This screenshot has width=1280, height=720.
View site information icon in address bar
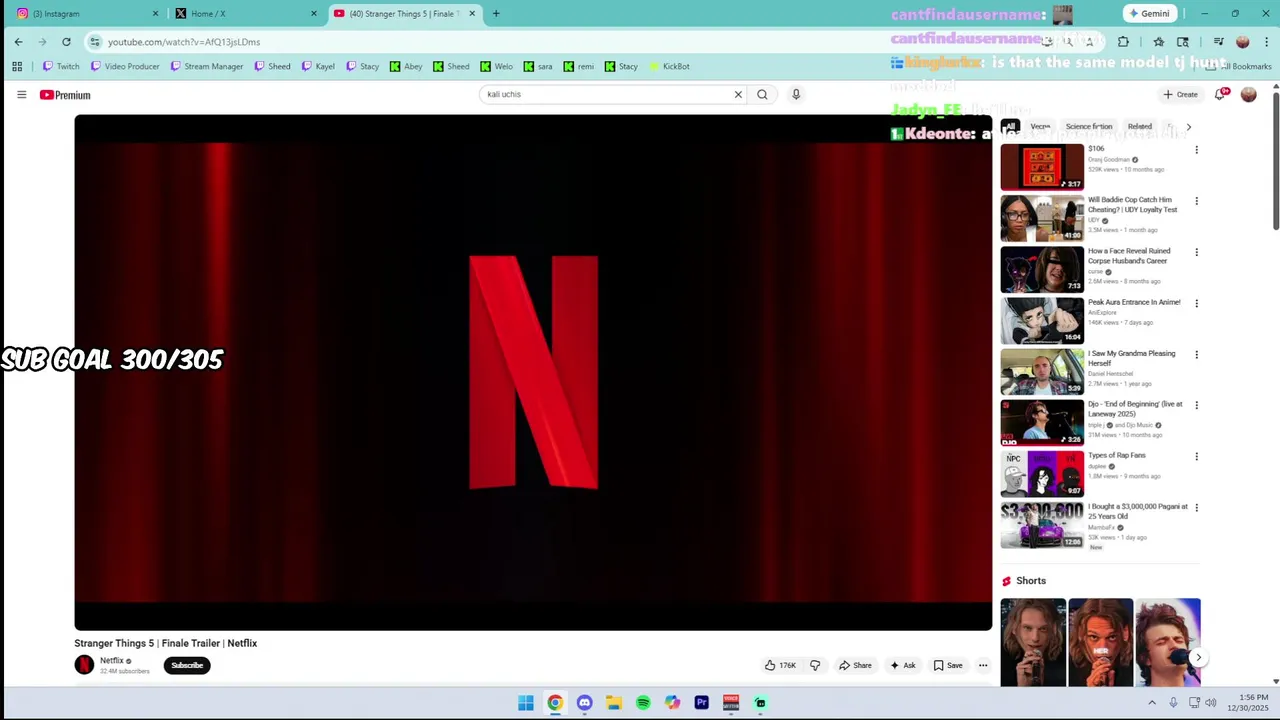click(x=95, y=42)
